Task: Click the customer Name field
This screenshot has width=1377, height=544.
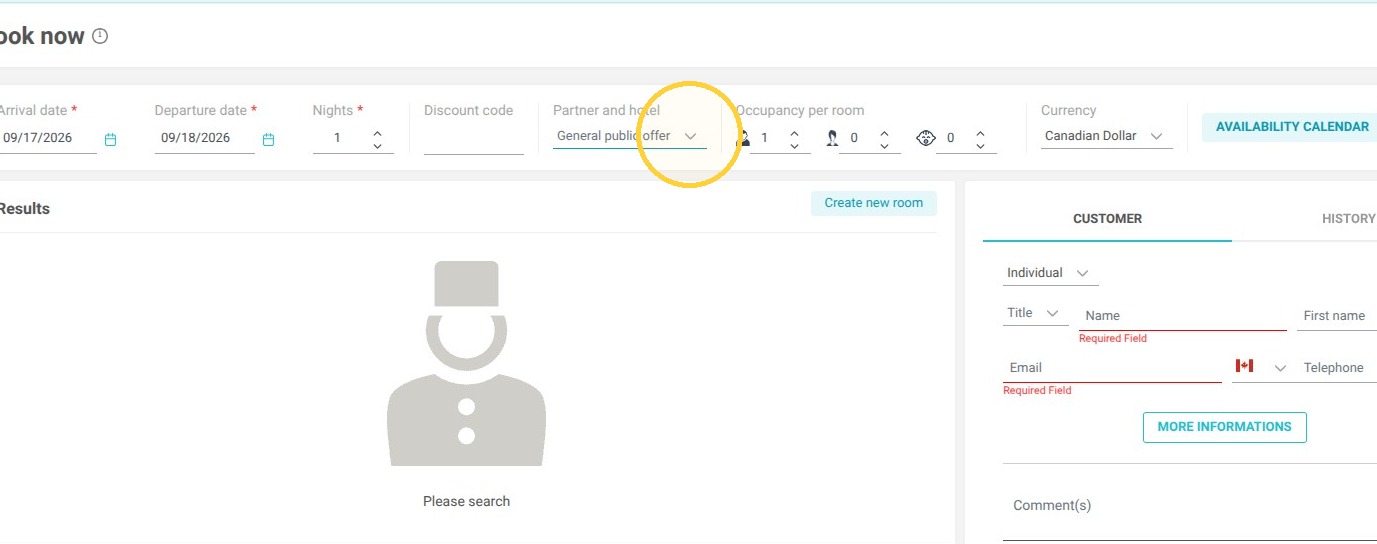Action: click(x=1183, y=316)
